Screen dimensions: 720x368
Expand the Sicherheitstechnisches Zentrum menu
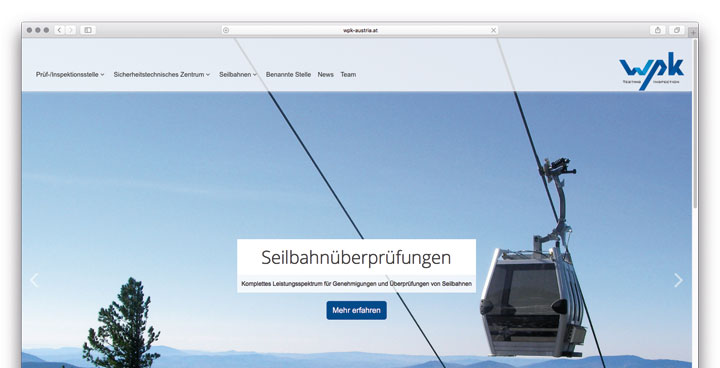(162, 74)
